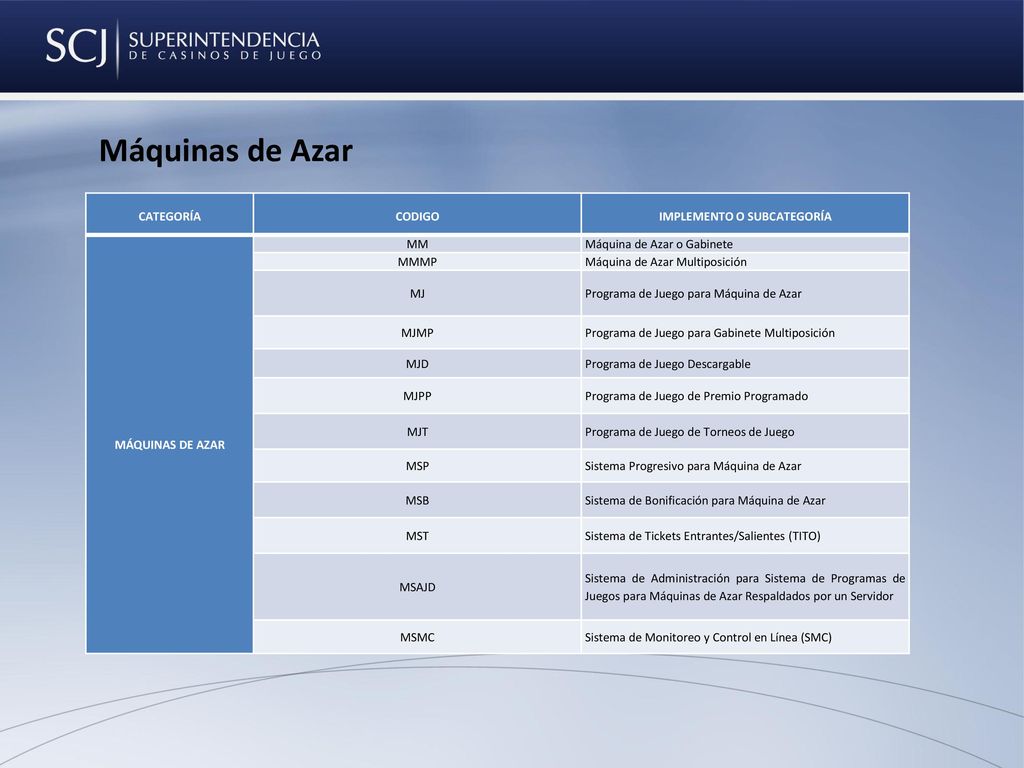Select 'Sistema Progresivo para Máquina de Azar'
The width and height of the screenshot is (1024, 768).
(x=693, y=466)
